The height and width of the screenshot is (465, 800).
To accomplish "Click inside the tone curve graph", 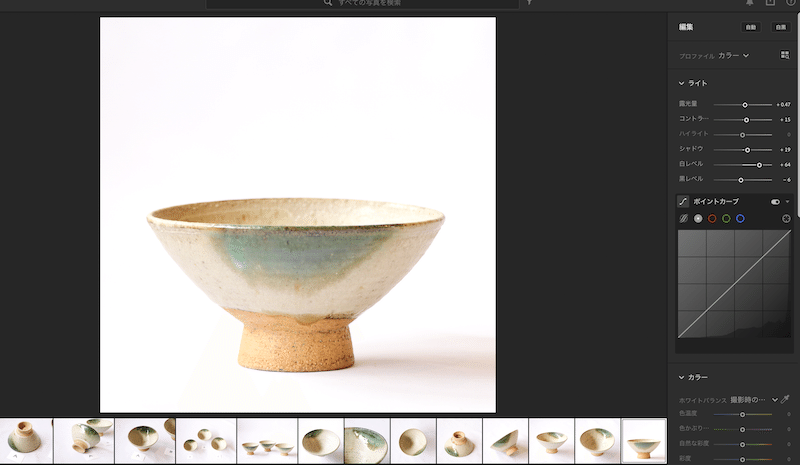I will [734, 284].
